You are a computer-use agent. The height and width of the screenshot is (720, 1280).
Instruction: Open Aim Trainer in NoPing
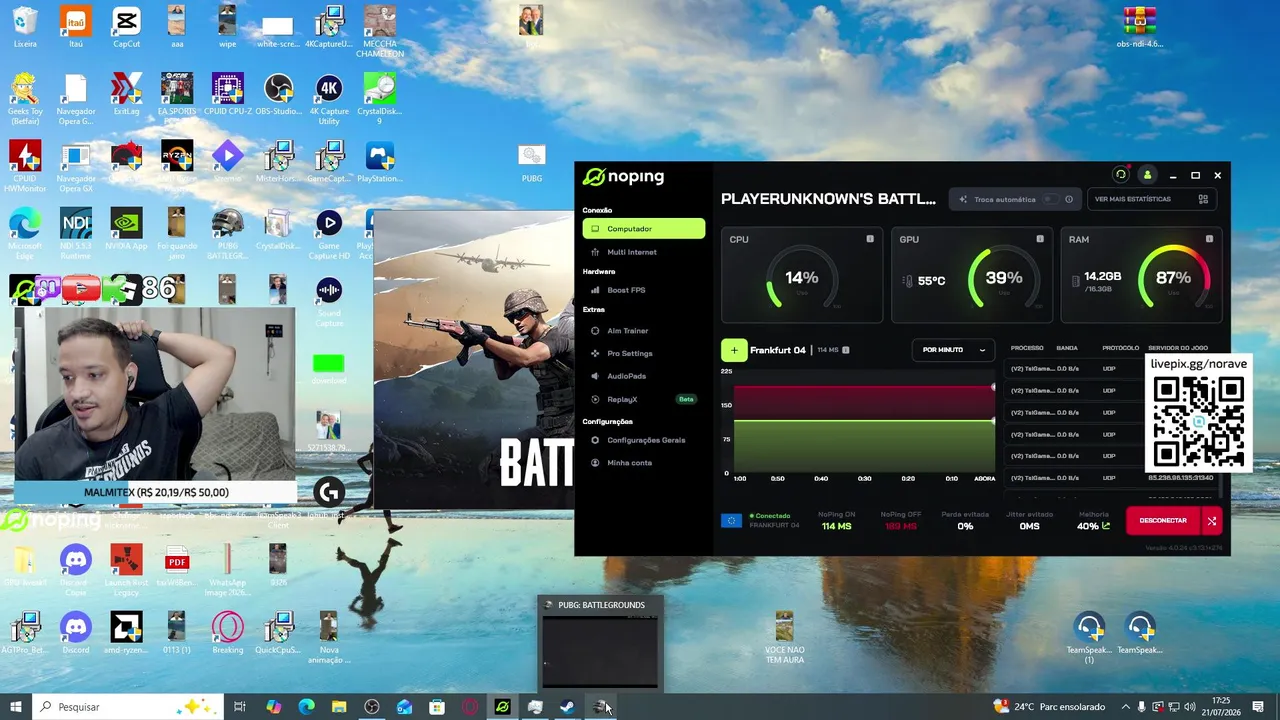(x=644, y=331)
